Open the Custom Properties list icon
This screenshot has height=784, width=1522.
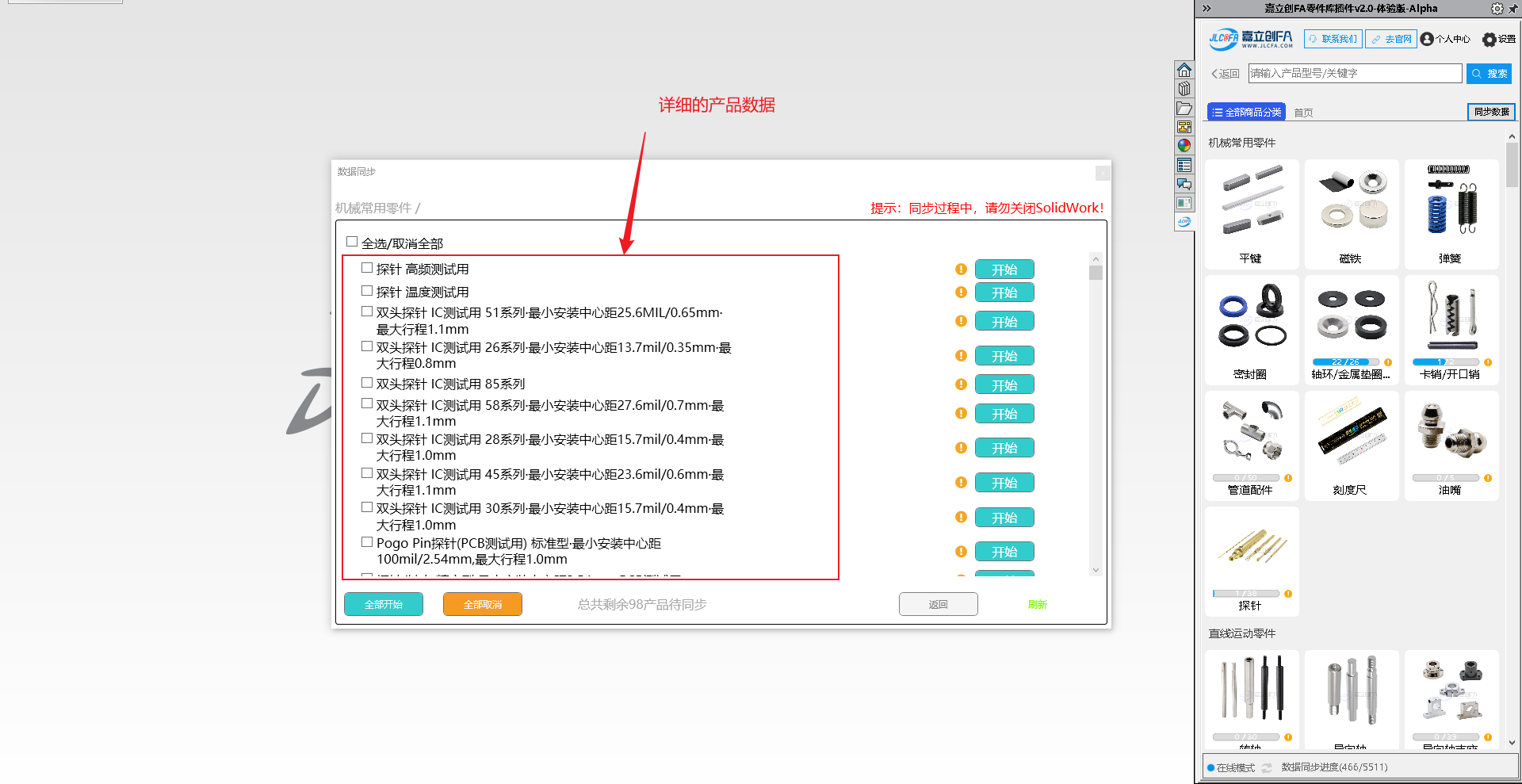(x=1184, y=165)
